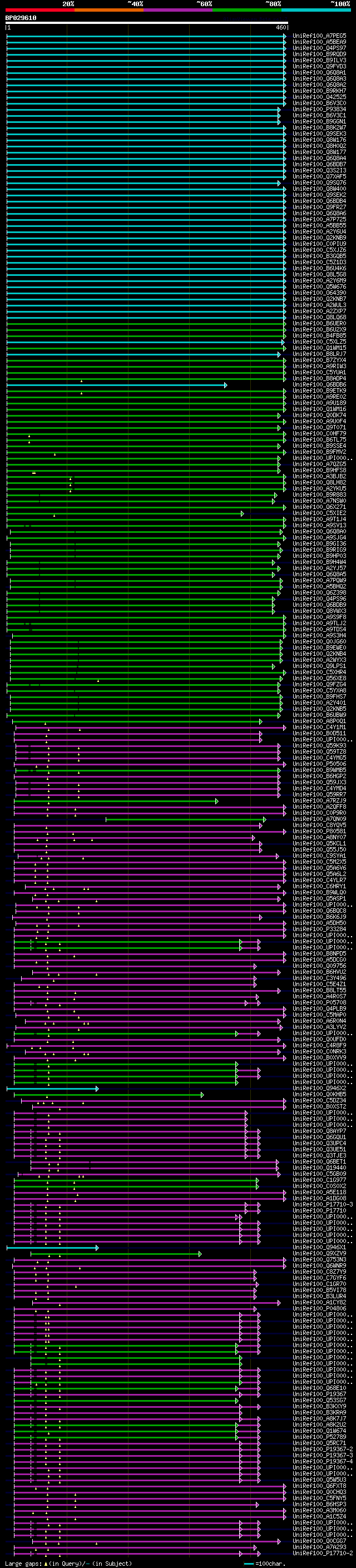The image size is (356, 1568).
Task: Click green arrowhead of C5XIE2 alignment
Action: click(242, 514)
